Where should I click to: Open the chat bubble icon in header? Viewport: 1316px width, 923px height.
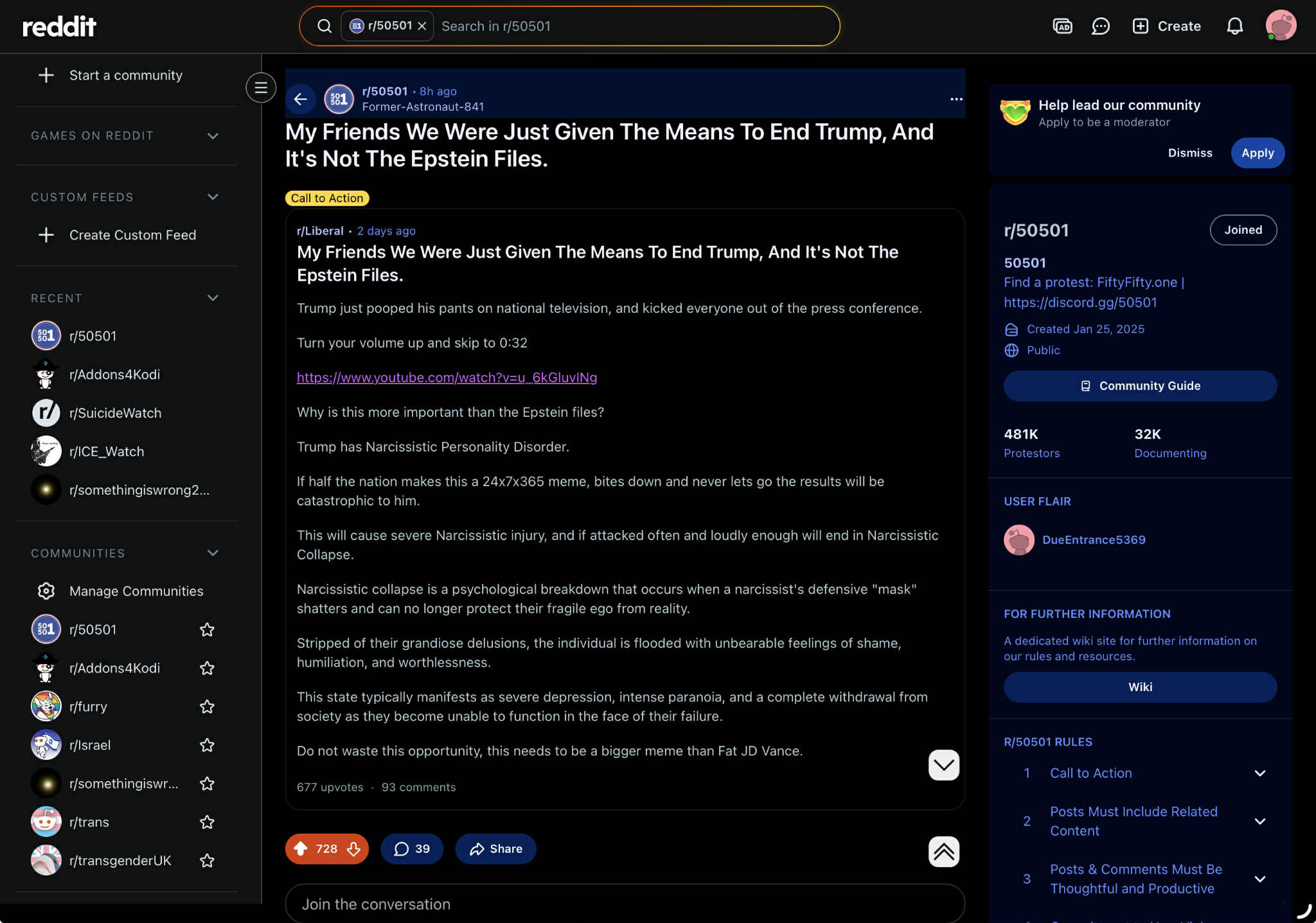point(1101,26)
